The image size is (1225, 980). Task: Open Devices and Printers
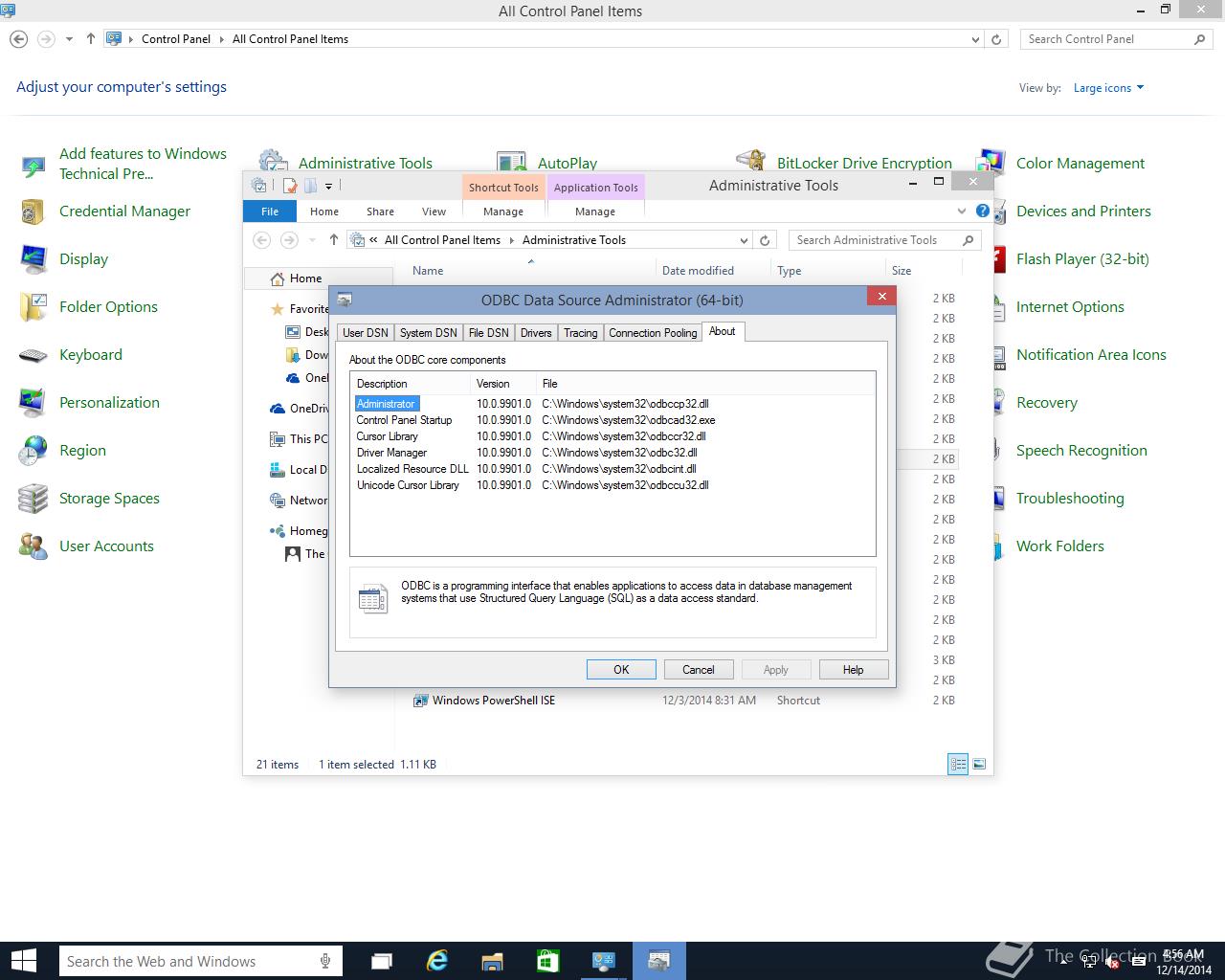(x=1083, y=212)
